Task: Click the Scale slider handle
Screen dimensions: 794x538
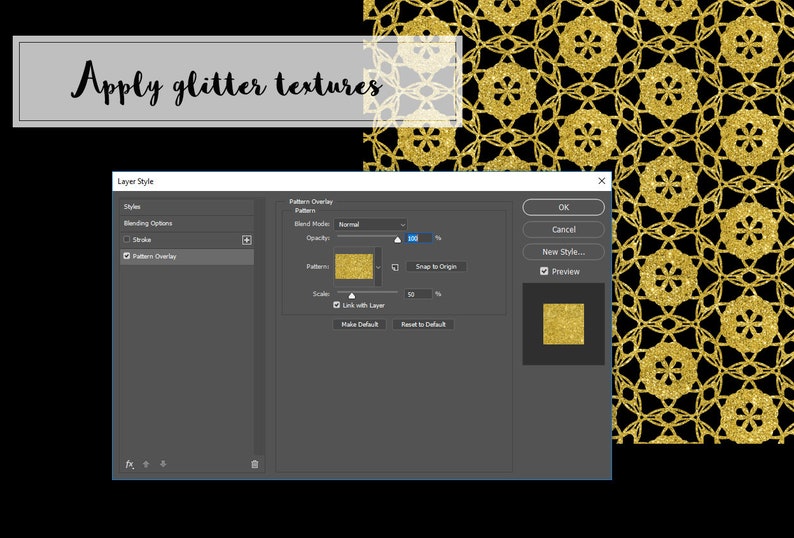Action: (351, 295)
